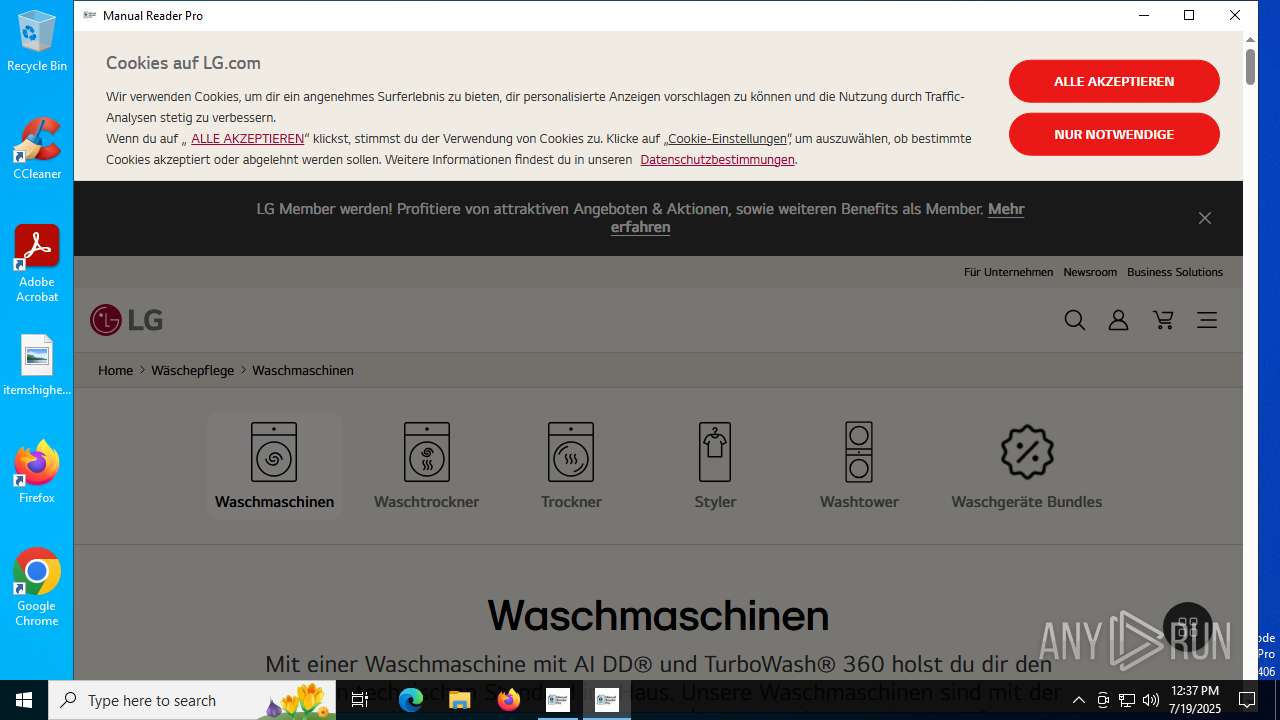Open Google Chrome desktop shortcut
The image size is (1280, 720).
coord(37,588)
